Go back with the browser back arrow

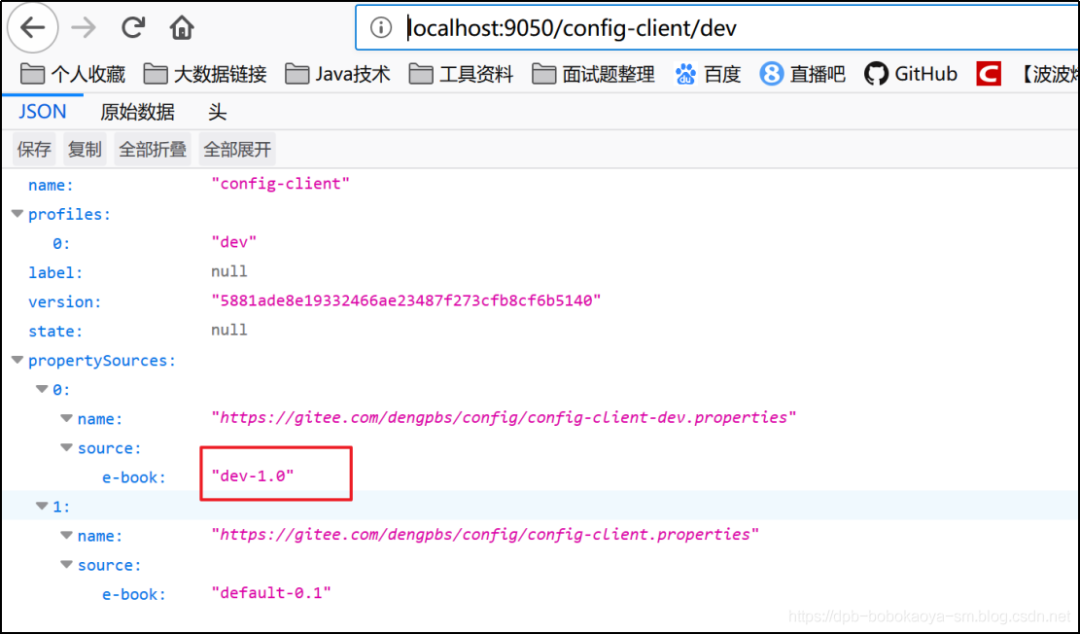click(32, 28)
